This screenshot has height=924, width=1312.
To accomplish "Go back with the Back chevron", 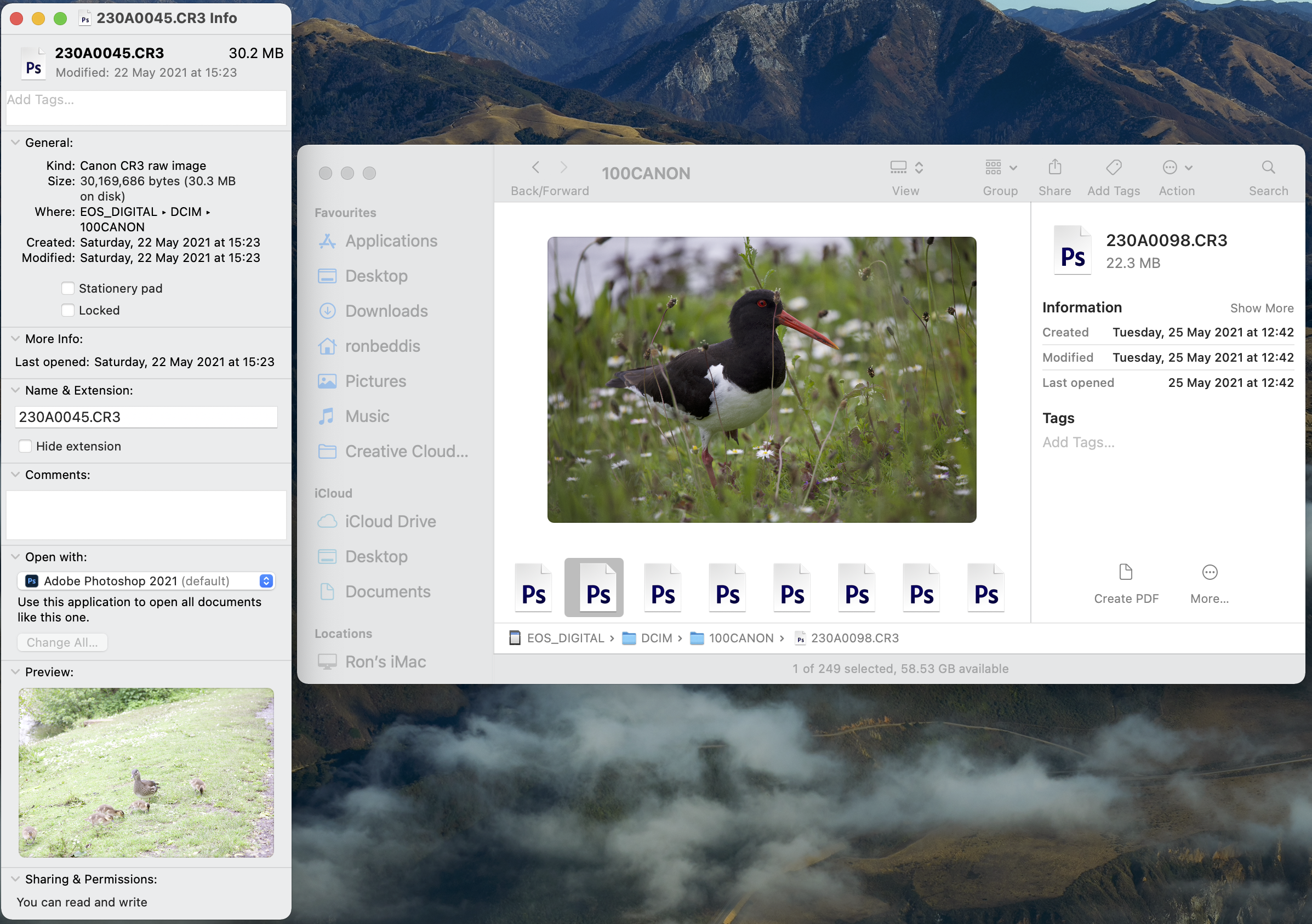I will point(535,168).
